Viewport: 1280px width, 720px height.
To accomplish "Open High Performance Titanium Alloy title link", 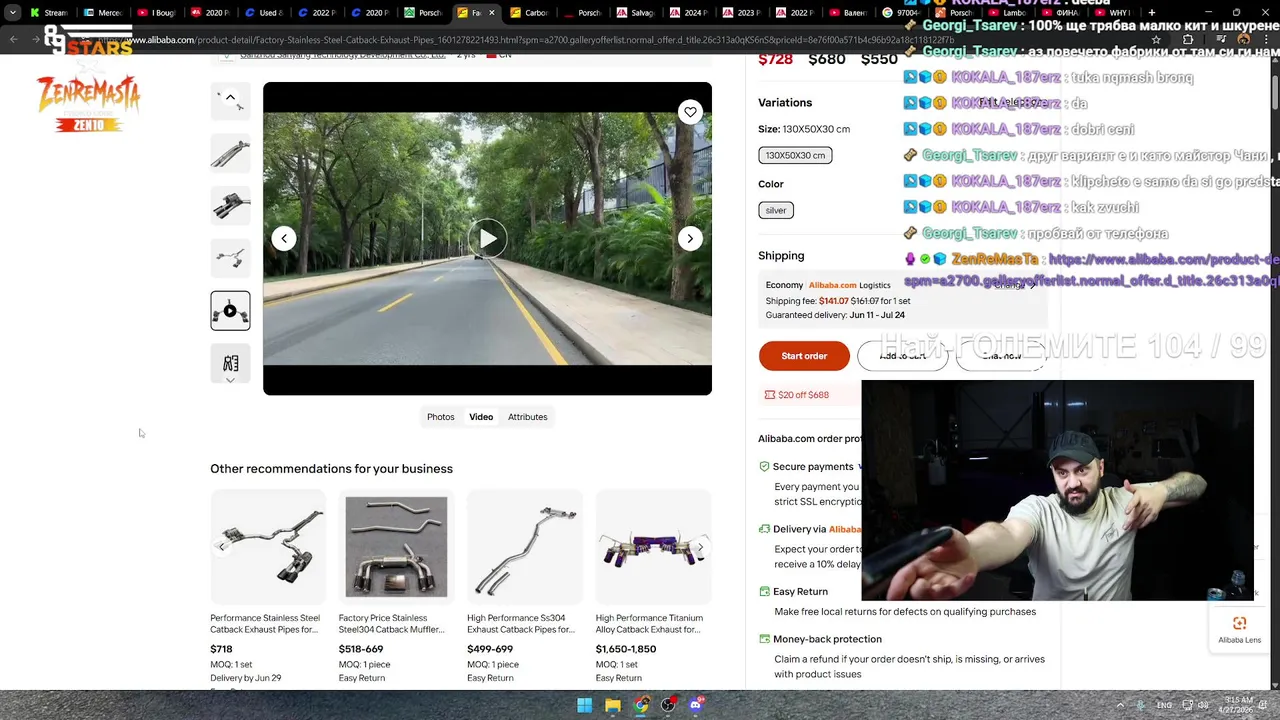I will click(649, 624).
